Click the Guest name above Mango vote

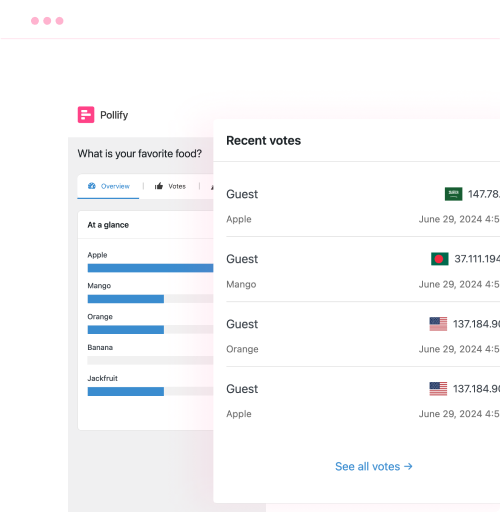click(242, 259)
